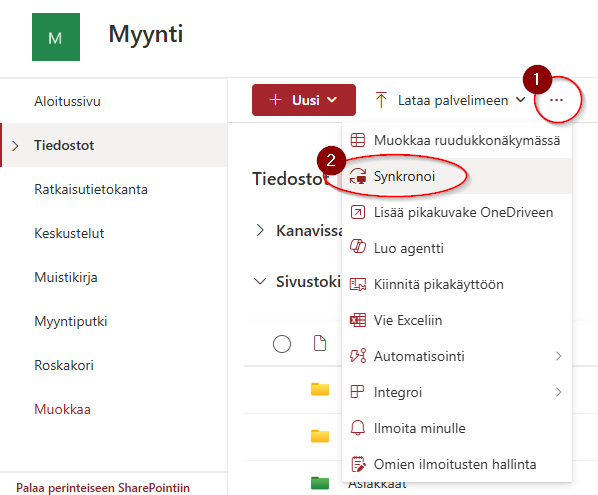Select Omien ilmoitusten hallinta menu entry
Viewport: 598px width, 495px height.
point(457,464)
